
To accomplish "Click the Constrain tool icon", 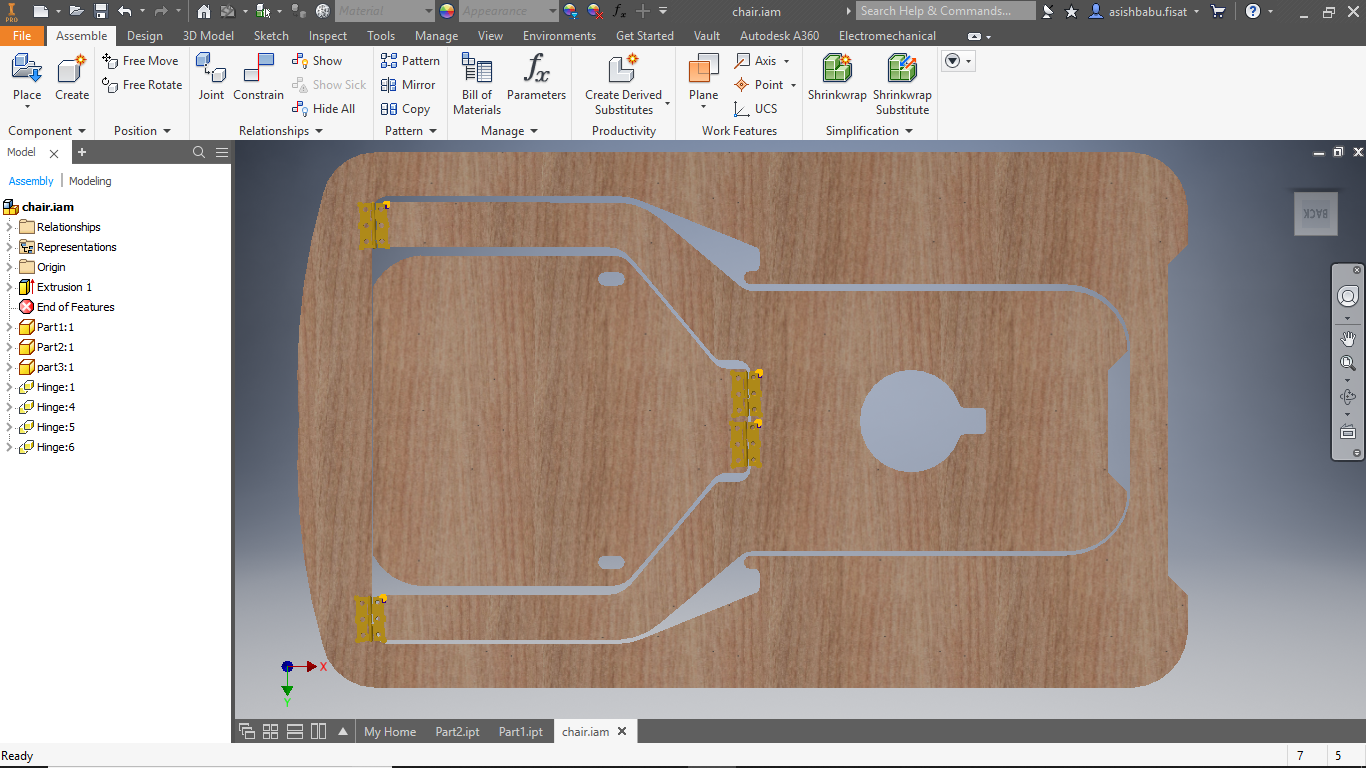I will [258, 69].
